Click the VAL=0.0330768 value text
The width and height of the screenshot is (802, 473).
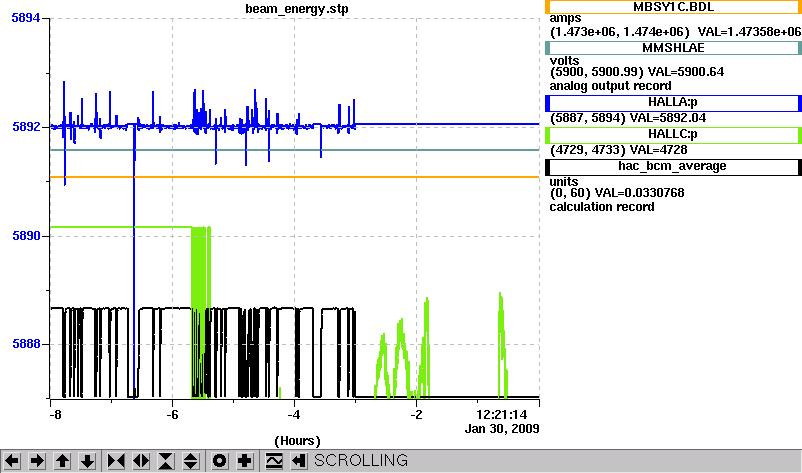(x=639, y=193)
